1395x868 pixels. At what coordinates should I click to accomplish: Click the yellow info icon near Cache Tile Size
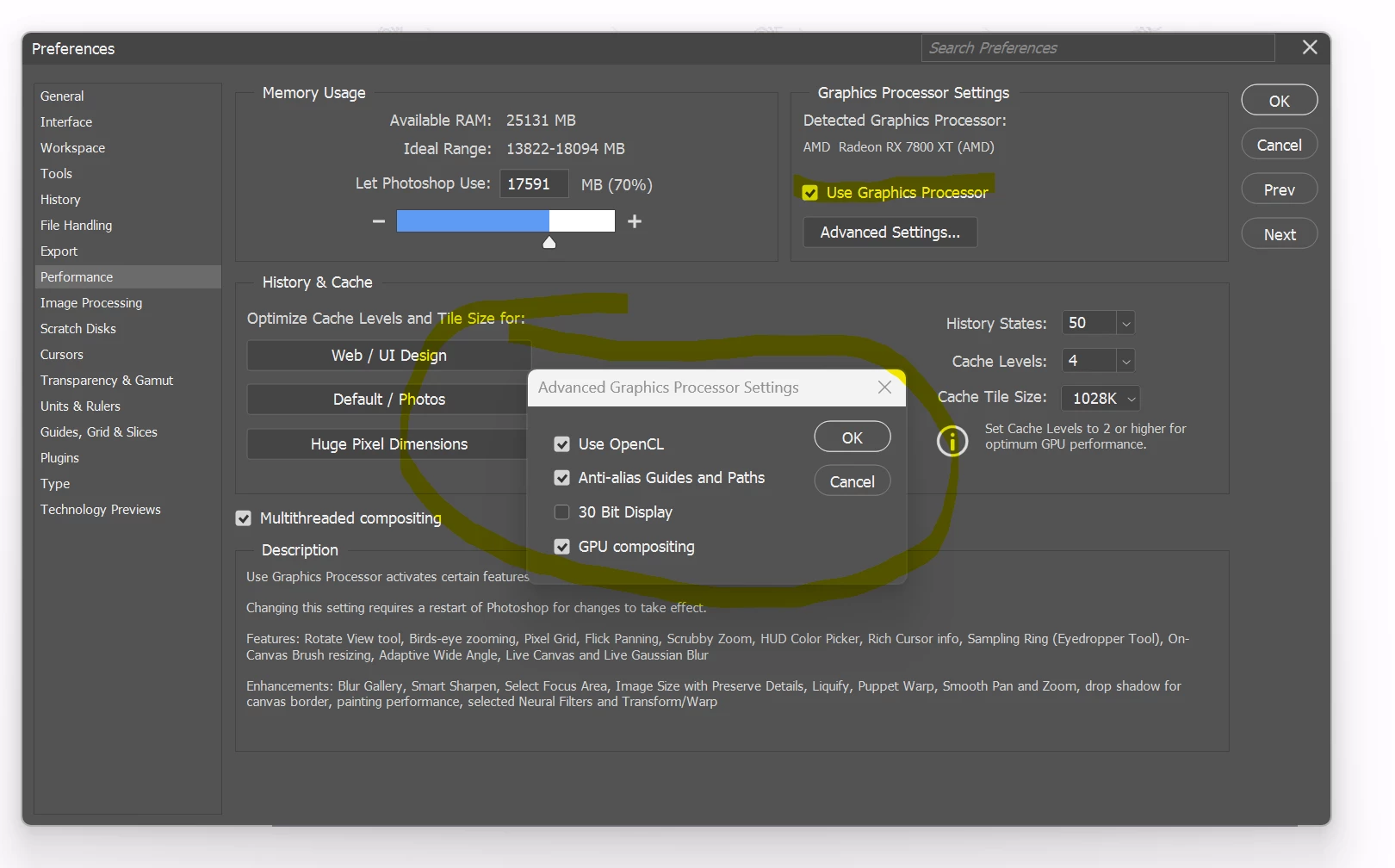tap(952, 441)
